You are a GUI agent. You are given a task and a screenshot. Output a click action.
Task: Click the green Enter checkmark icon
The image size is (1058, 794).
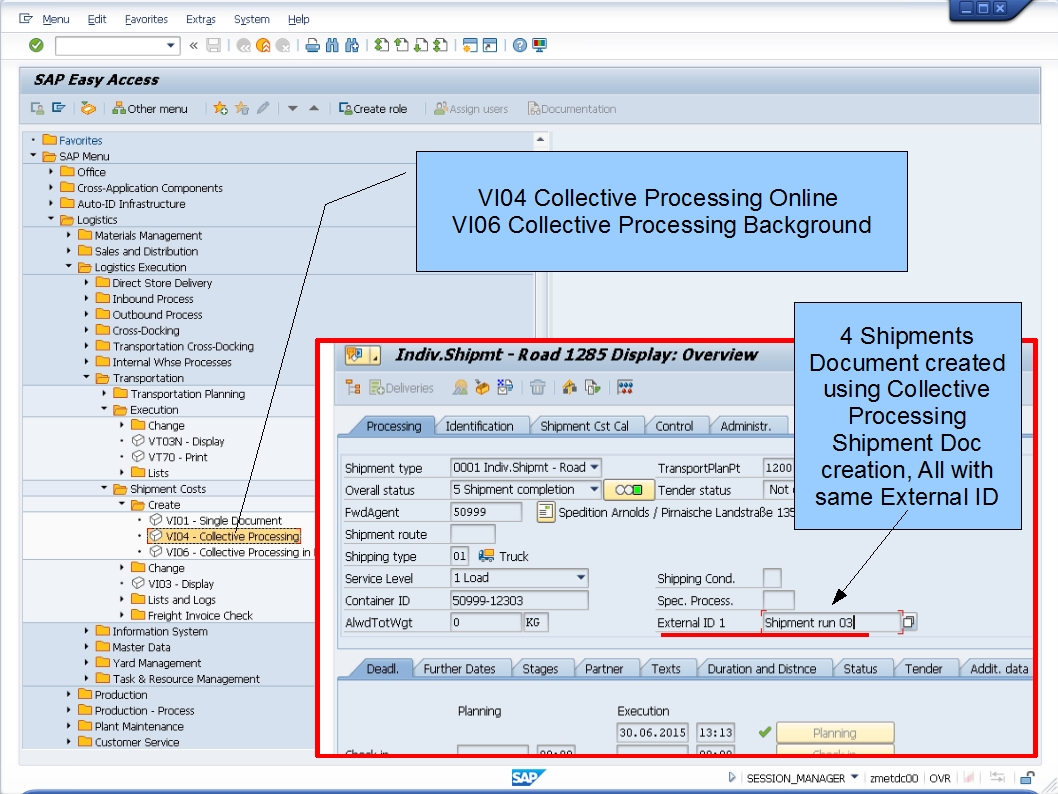(x=36, y=45)
